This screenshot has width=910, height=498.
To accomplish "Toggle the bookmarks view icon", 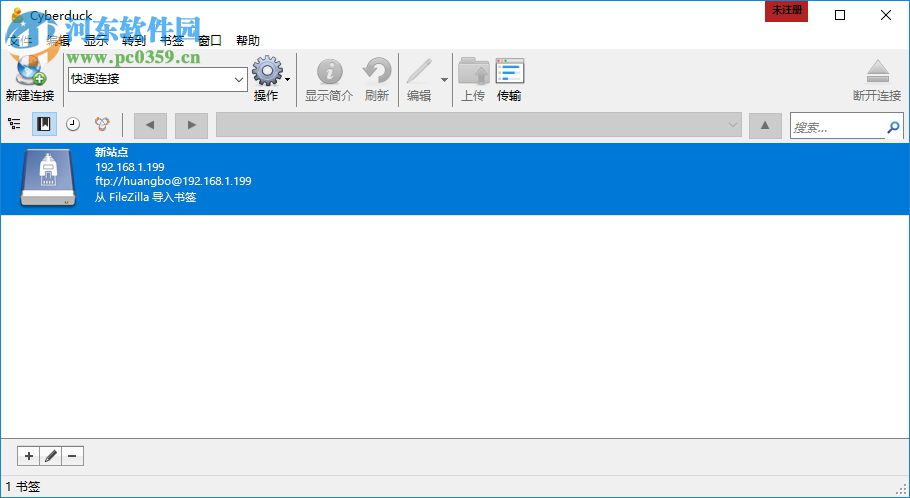I will [x=44, y=124].
